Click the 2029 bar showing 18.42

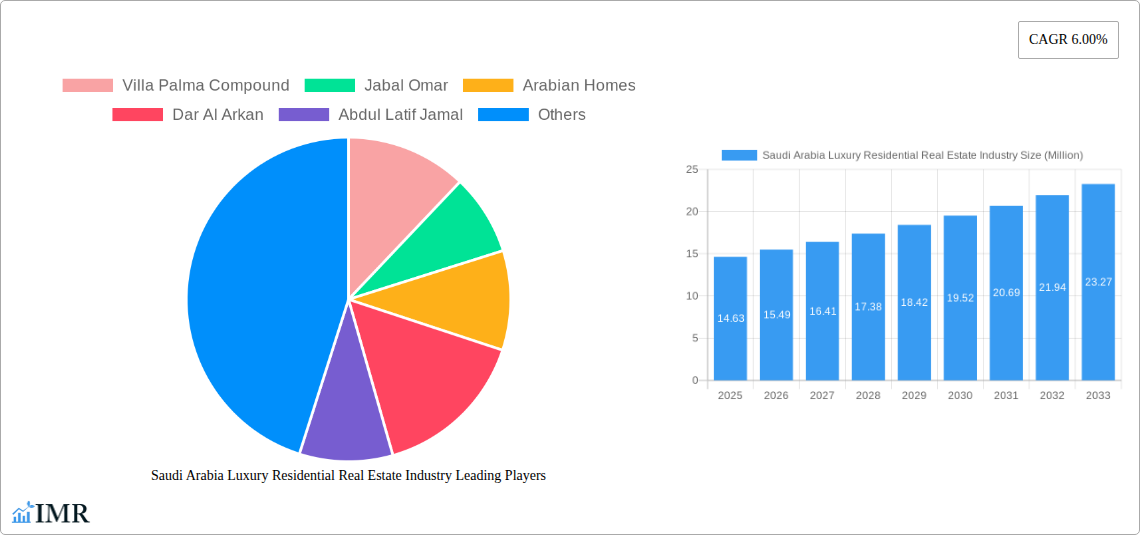[914, 303]
